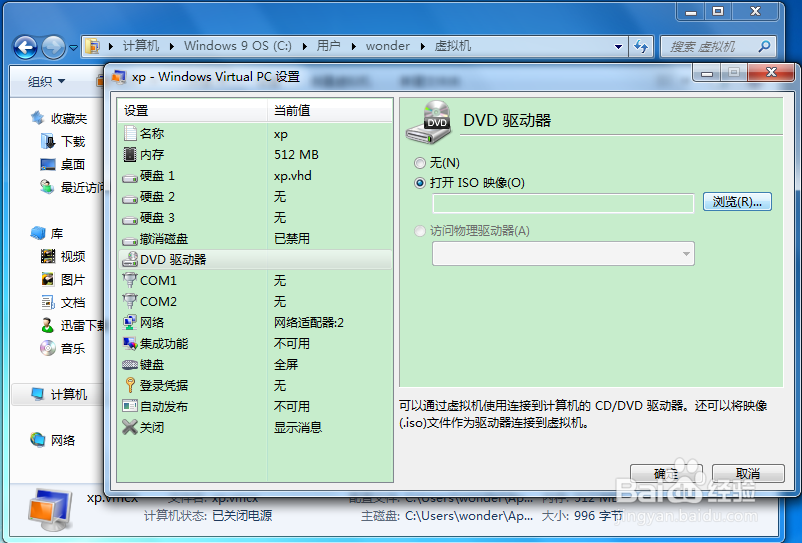This screenshot has width=802, height=543.
Task: Select the 撤消磁盘 undo disk icon
Action: [x=130, y=240]
